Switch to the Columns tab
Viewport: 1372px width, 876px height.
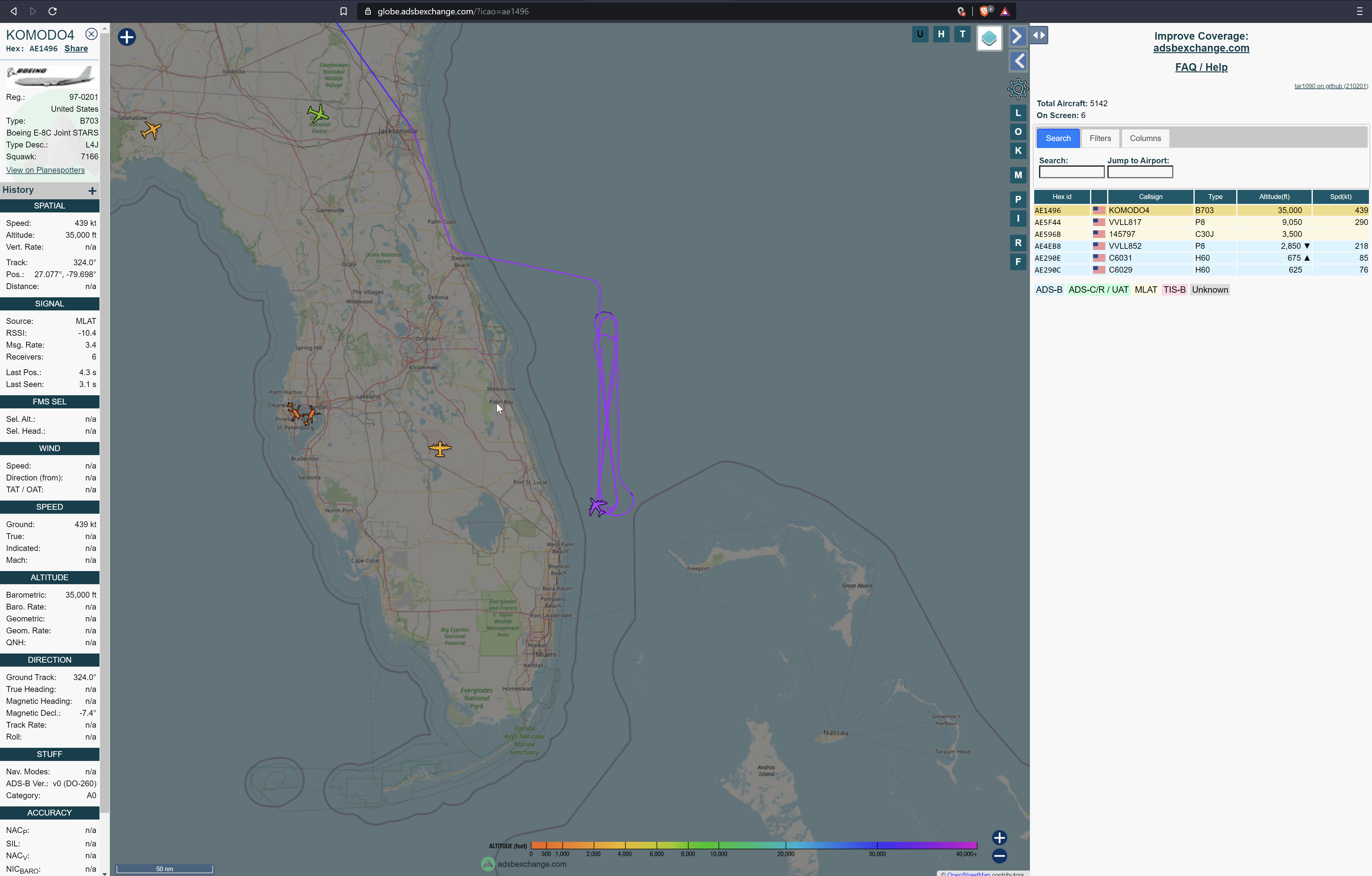(1145, 138)
